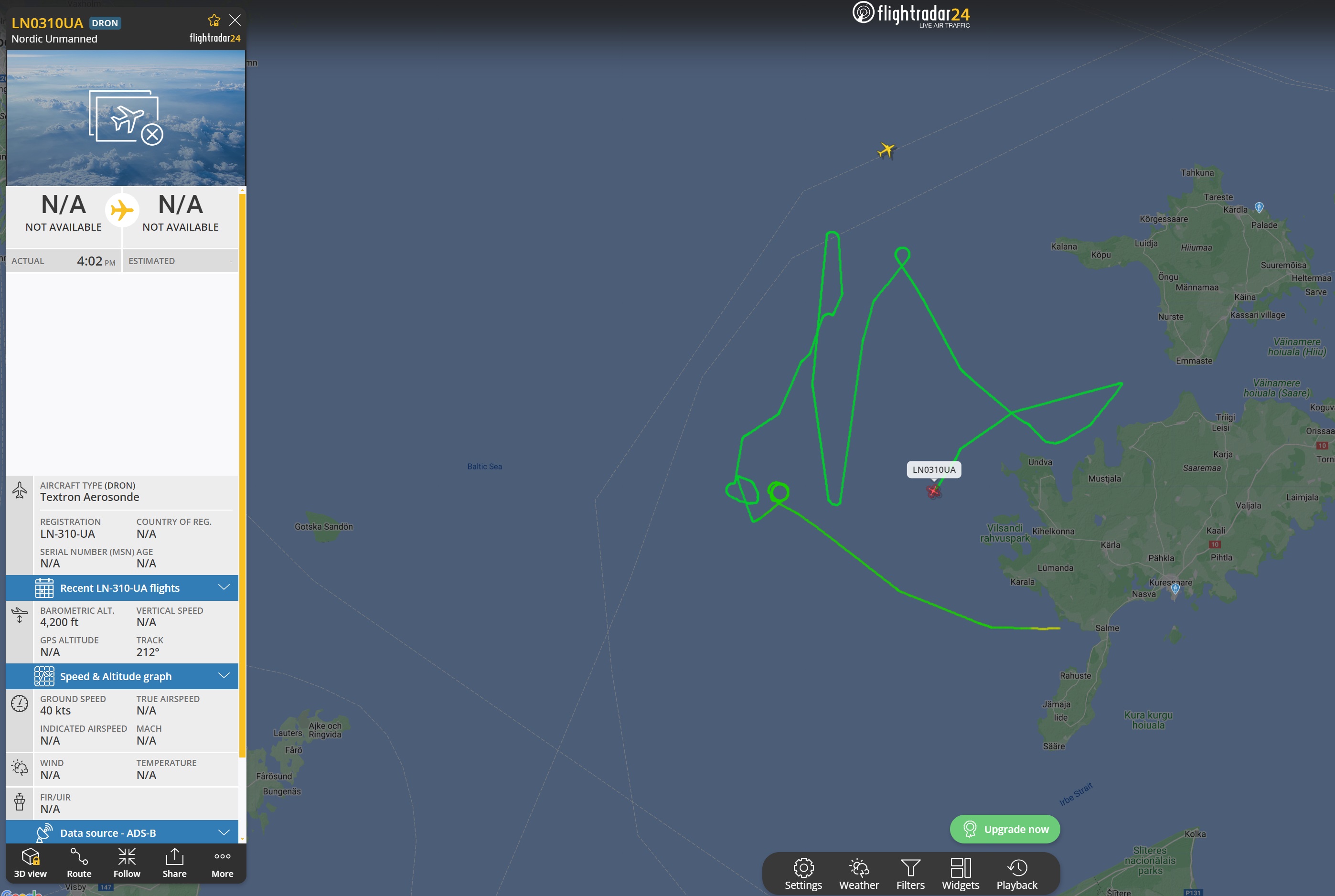Open the More options menu

click(222, 863)
